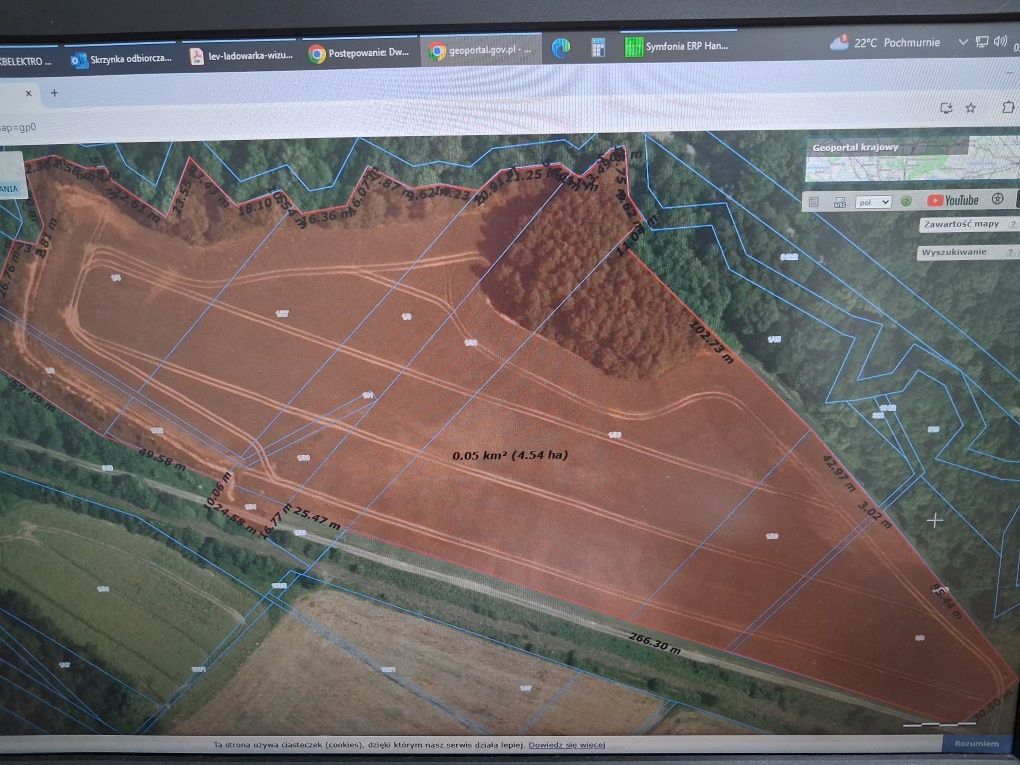Show help for Zawartość mapy panel
The height and width of the screenshot is (765, 1020).
click(x=1013, y=224)
